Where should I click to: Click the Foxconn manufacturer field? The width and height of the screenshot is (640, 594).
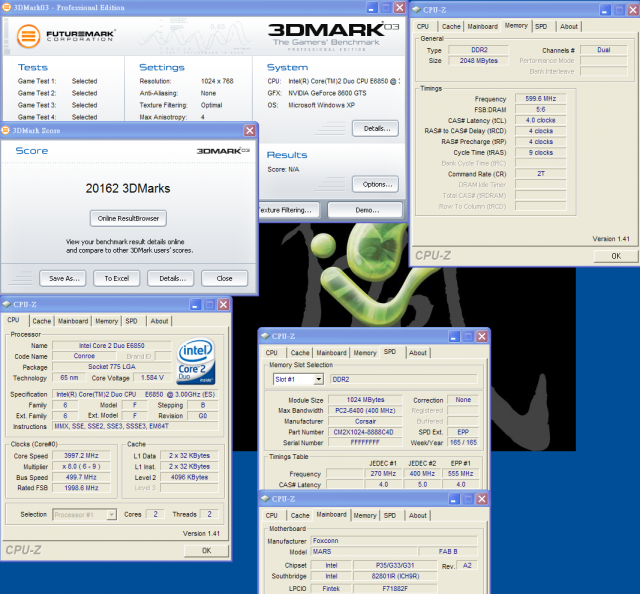[x=394, y=541]
